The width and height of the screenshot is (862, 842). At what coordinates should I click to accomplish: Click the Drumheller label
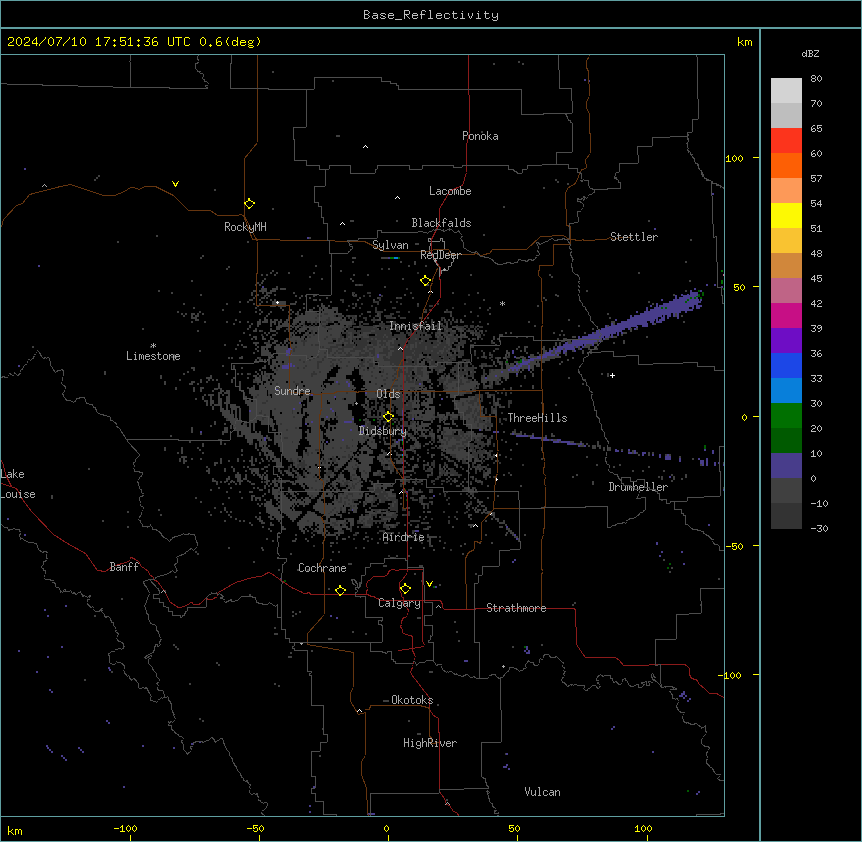638,487
